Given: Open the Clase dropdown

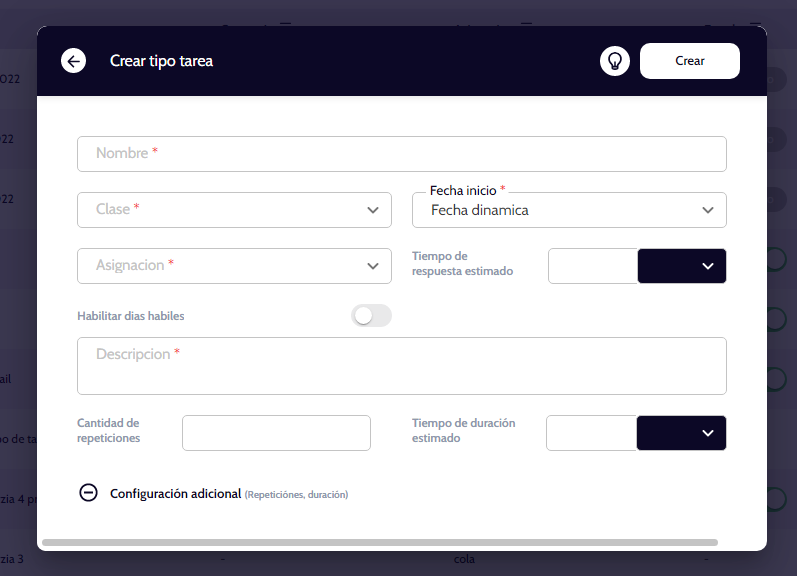Looking at the screenshot, I should click(x=234, y=210).
